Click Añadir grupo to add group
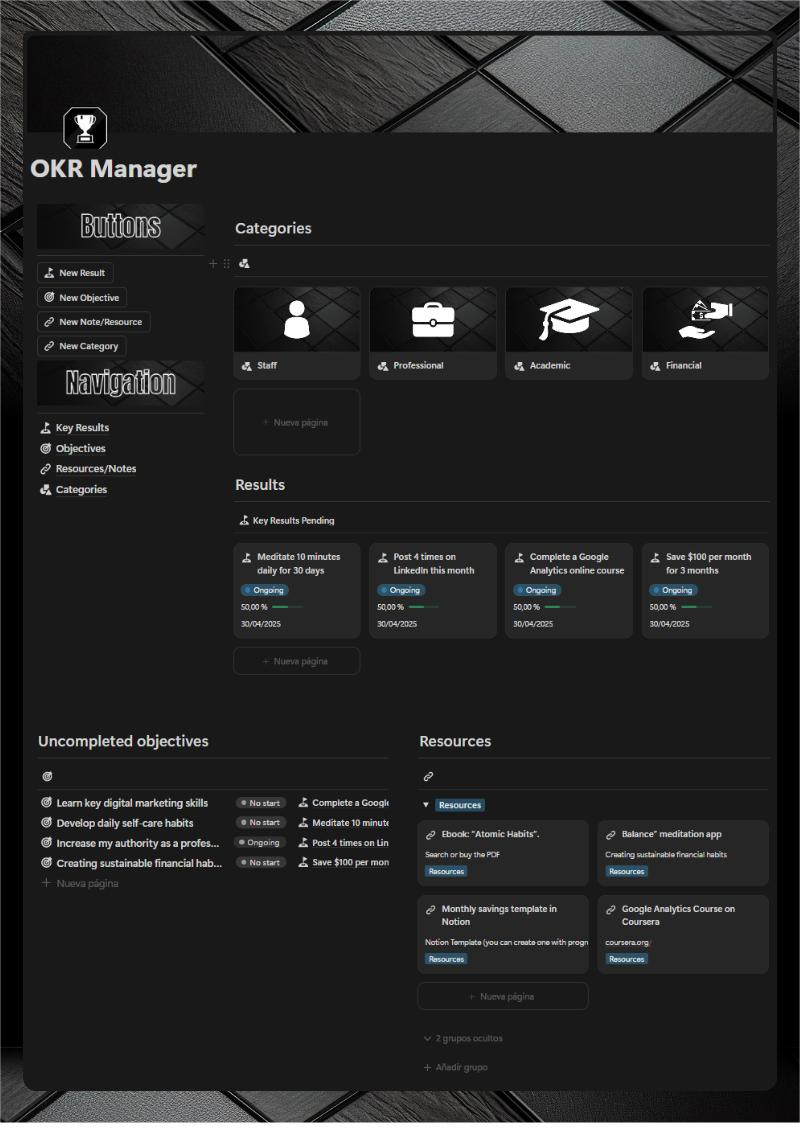The image size is (800, 1130). click(455, 1067)
